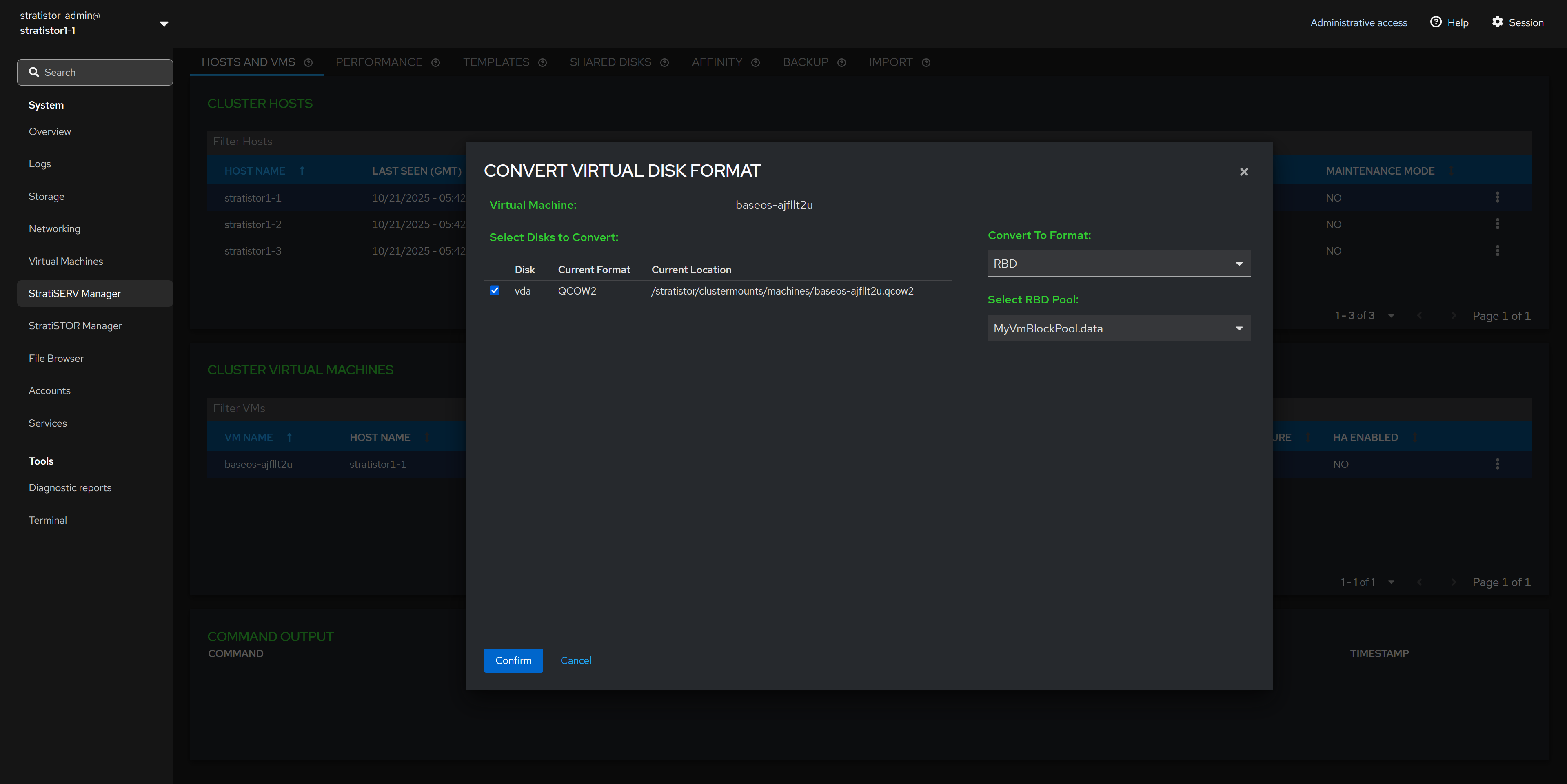Click help icon next to Performance tab
The image size is (1567, 784).
click(435, 63)
